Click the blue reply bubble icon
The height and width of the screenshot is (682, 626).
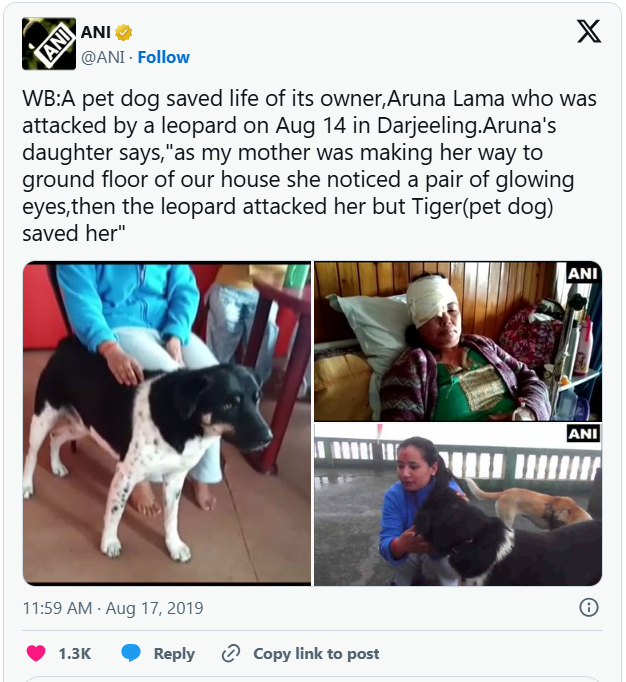point(131,653)
